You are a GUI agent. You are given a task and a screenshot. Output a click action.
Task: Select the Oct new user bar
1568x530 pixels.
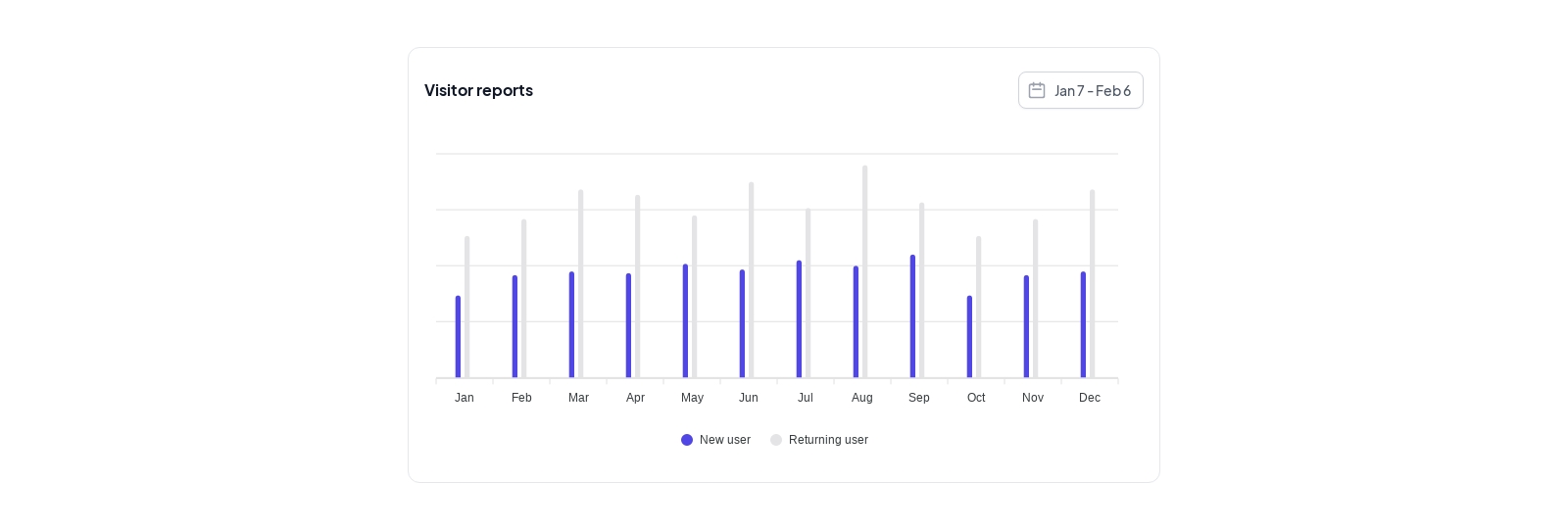coord(969,337)
